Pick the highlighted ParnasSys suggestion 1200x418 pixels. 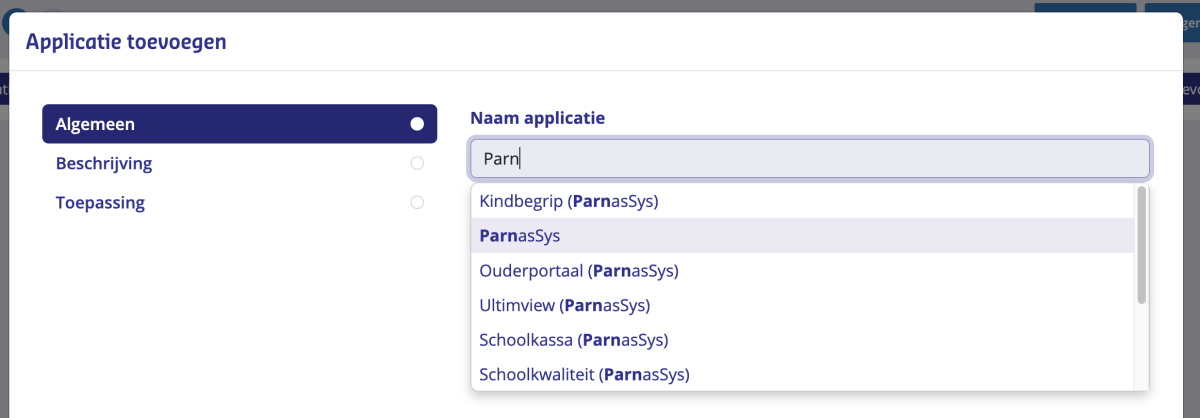coord(802,236)
